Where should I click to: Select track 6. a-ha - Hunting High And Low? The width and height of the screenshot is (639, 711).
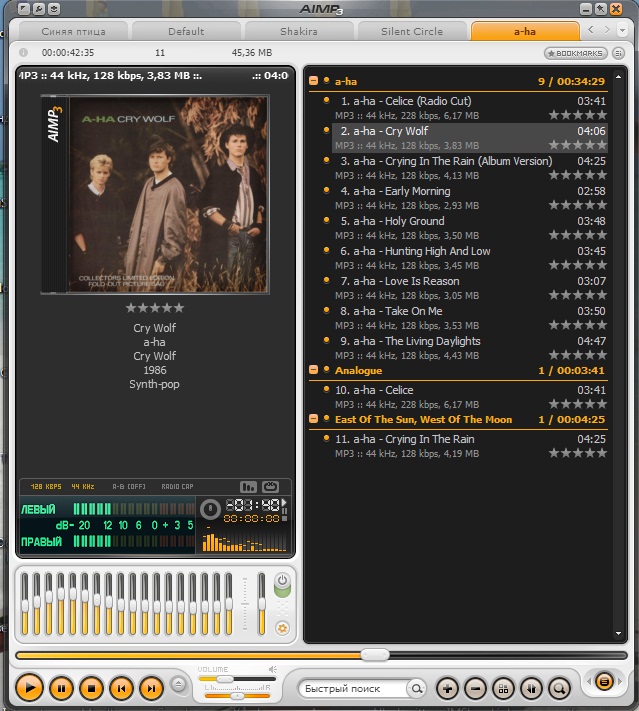point(470,258)
